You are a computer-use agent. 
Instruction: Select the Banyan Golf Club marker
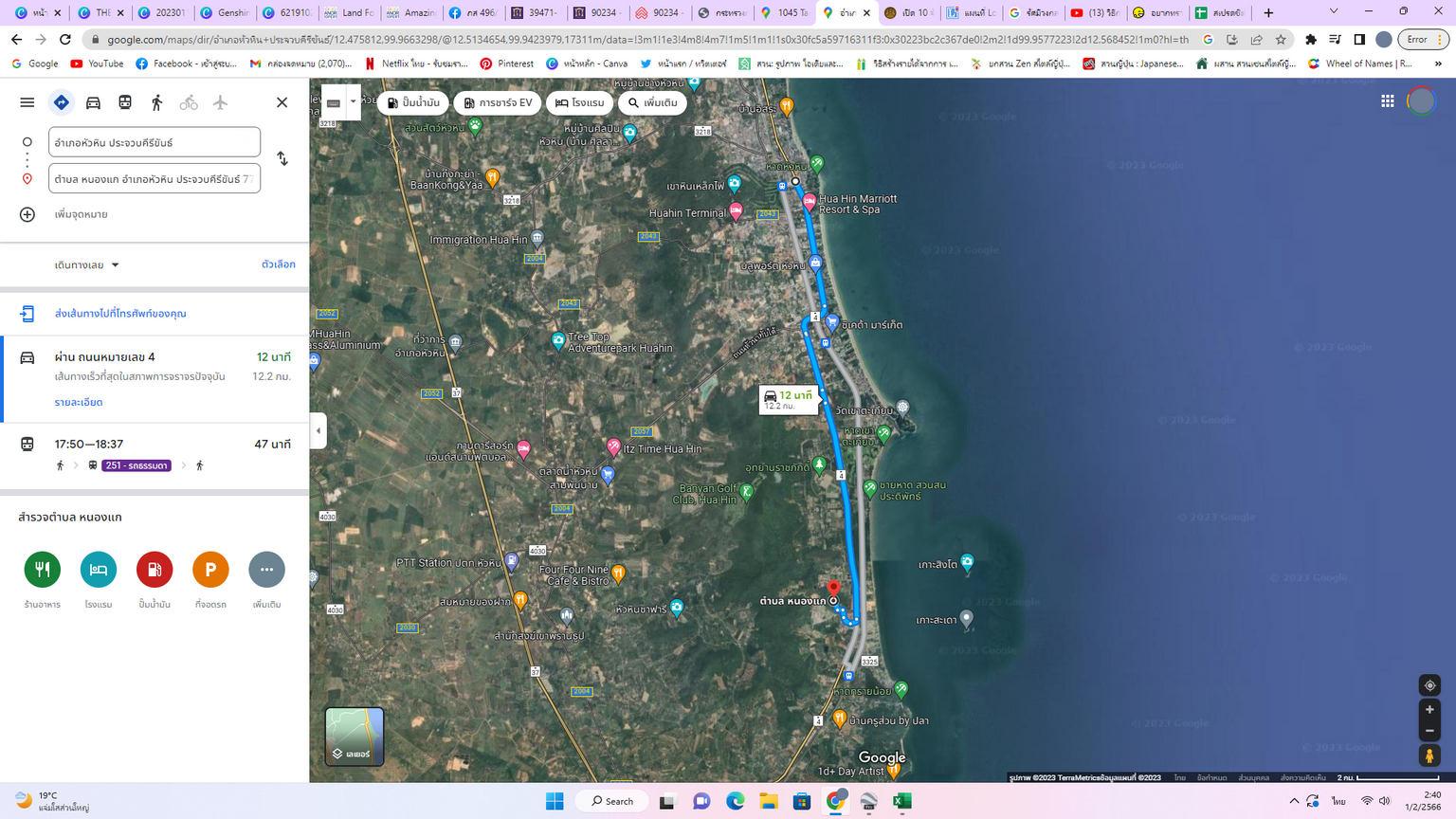[747, 491]
